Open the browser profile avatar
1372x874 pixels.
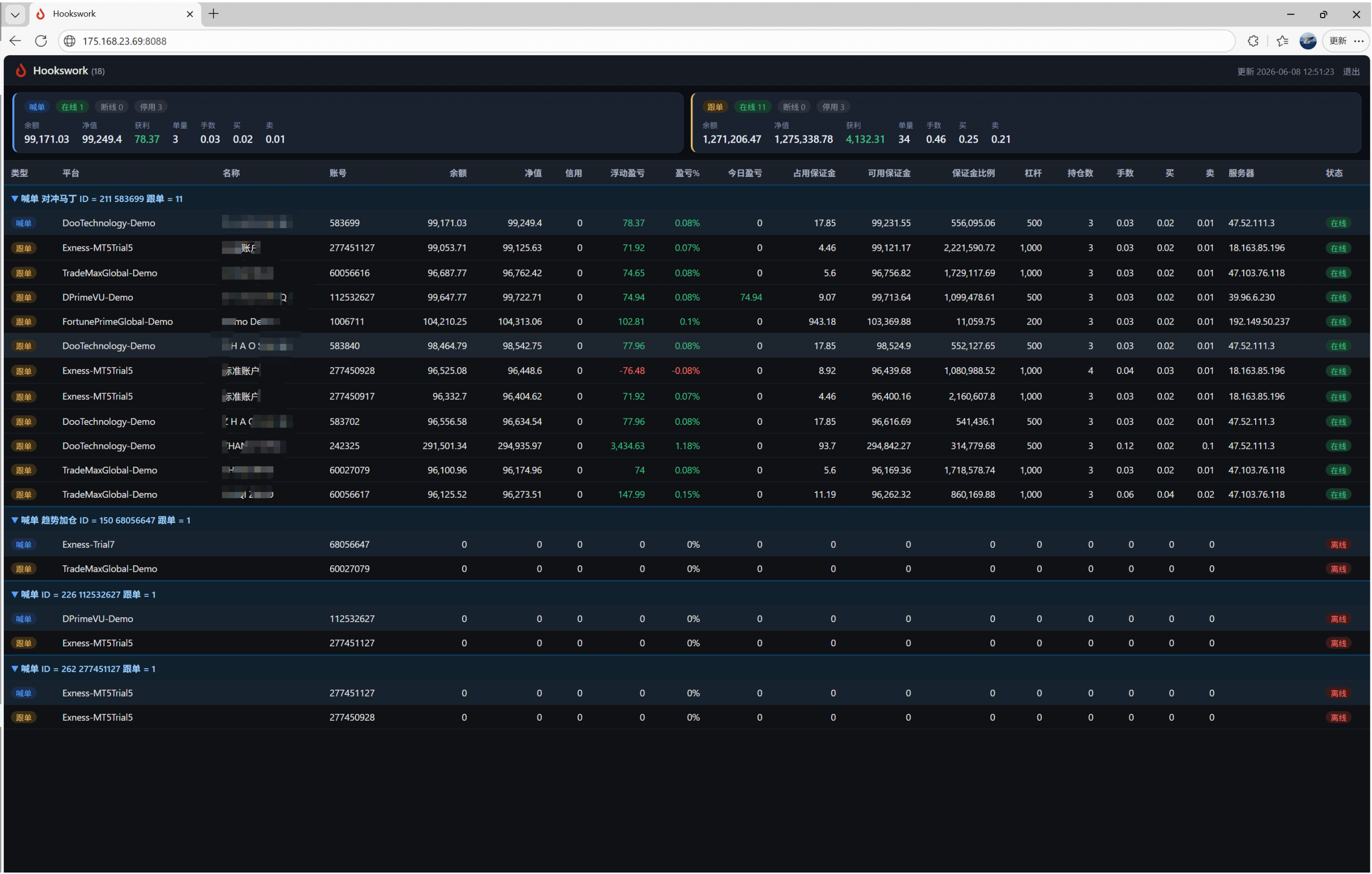(1308, 41)
